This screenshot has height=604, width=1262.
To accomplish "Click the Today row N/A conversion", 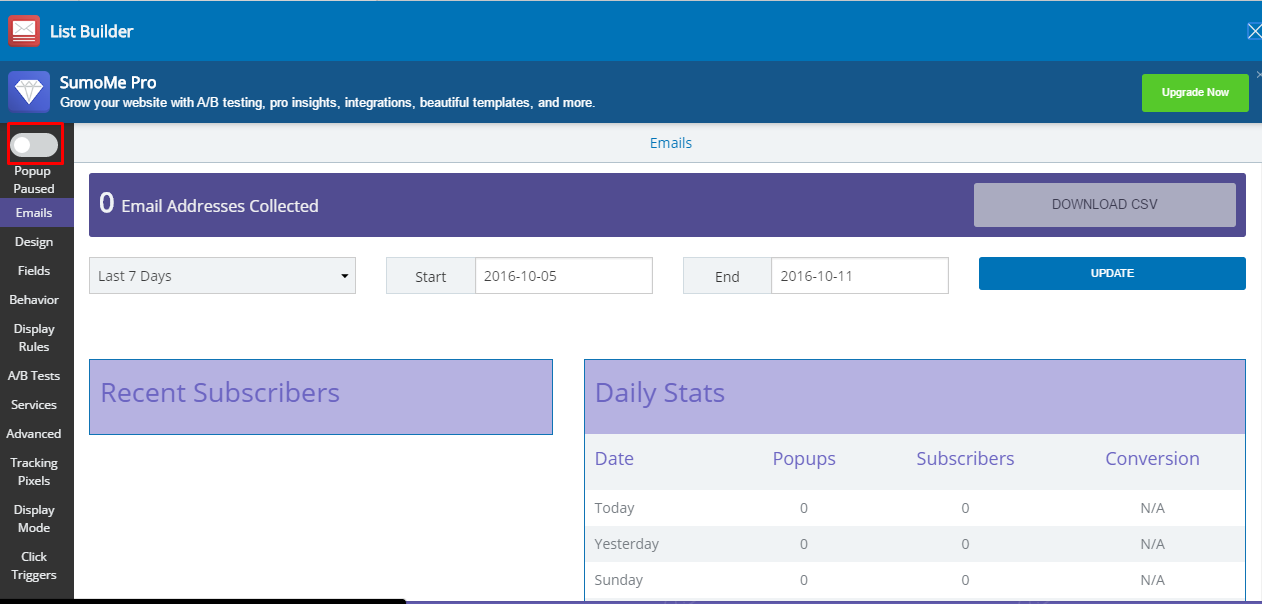I will click(x=1153, y=508).
